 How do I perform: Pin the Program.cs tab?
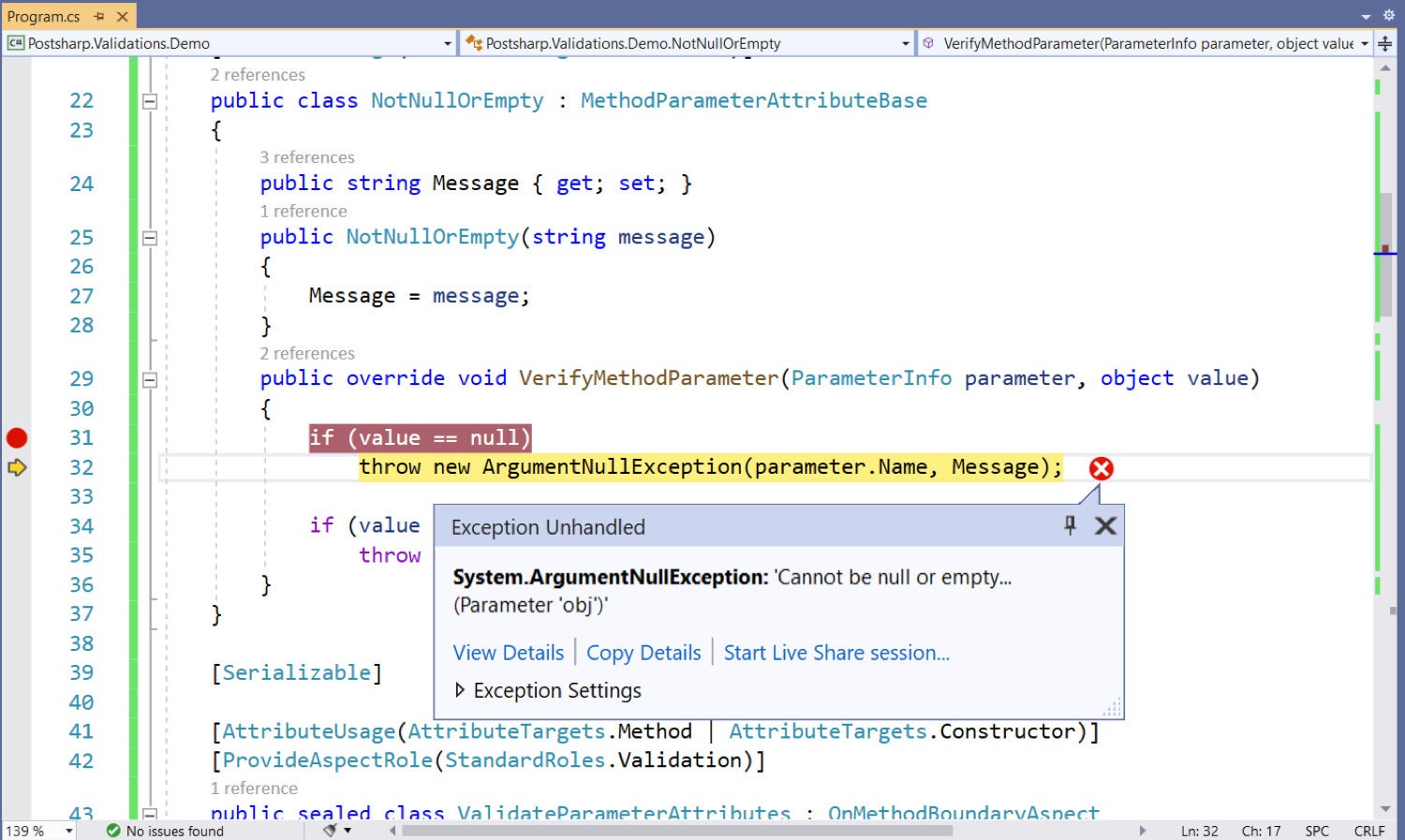tap(100, 17)
